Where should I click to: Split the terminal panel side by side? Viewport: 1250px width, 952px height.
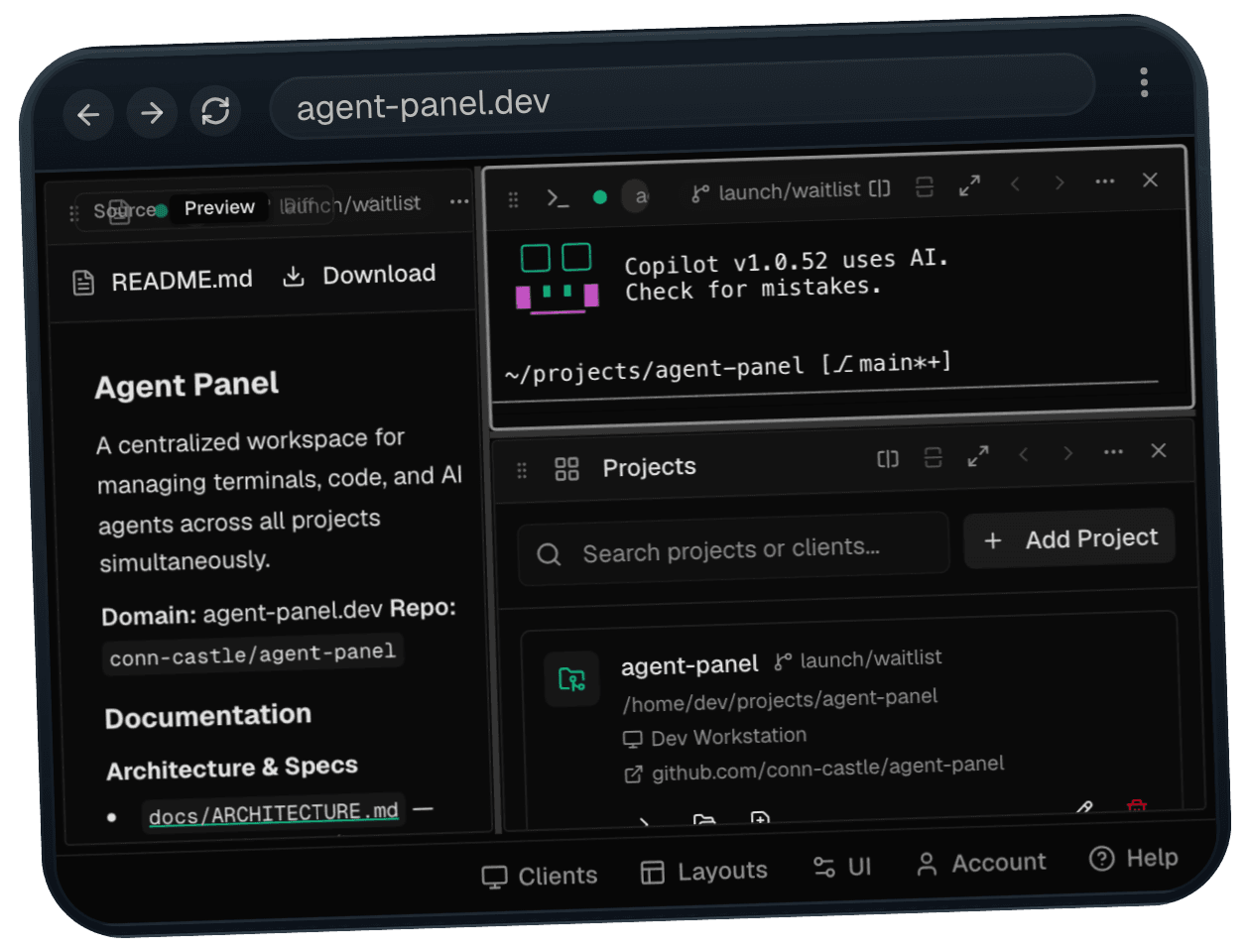click(x=880, y=187)
